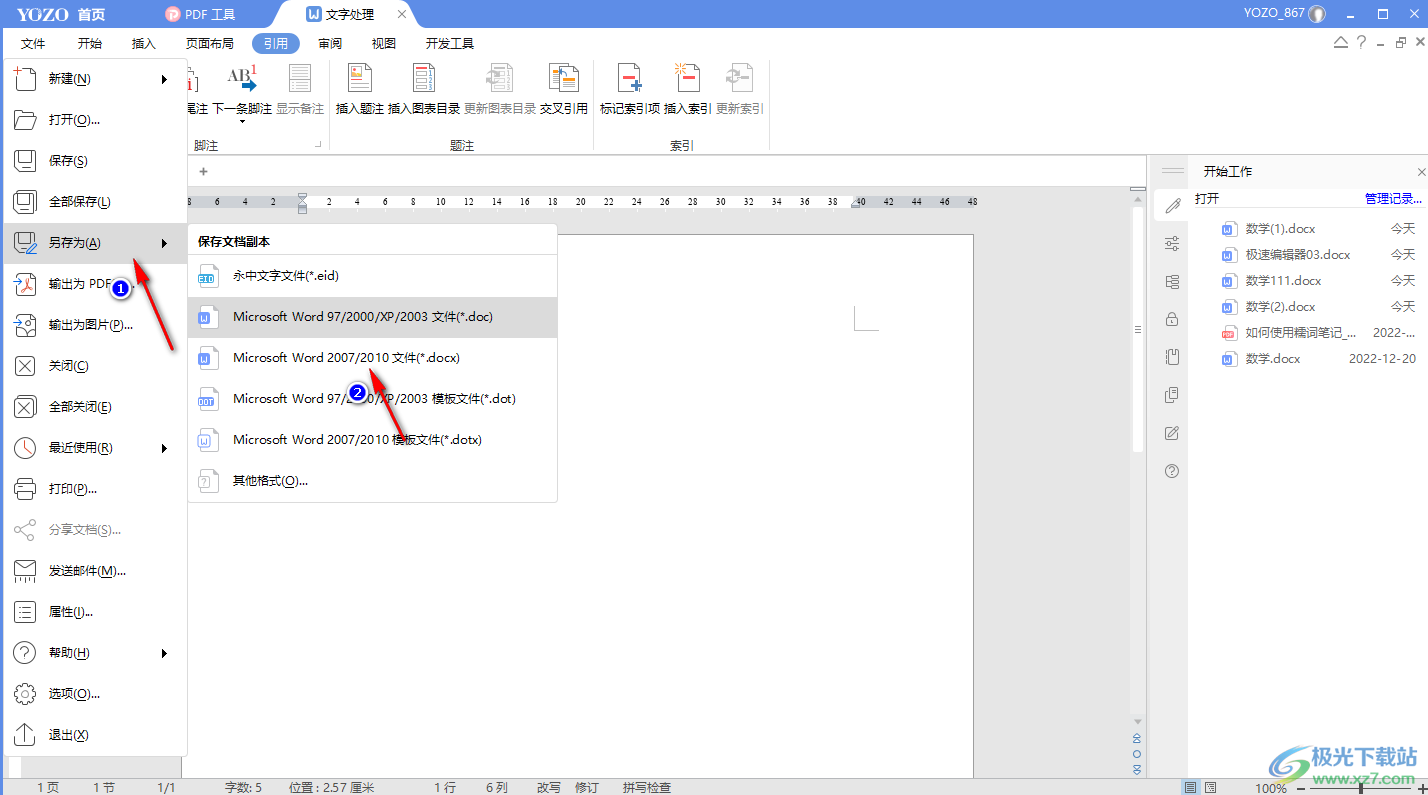Viewport: 1428px width, 795px height.
Task: Expand the Help (帮助) submenu
Action: [x=95, y=653]
